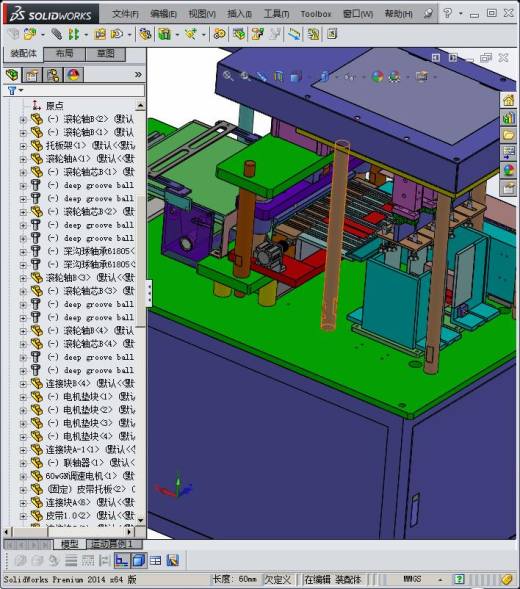Viewport: 520px width, 589px height.
Task: Open the DisplayManager color ball tab
Action: (x=73, y=75)
